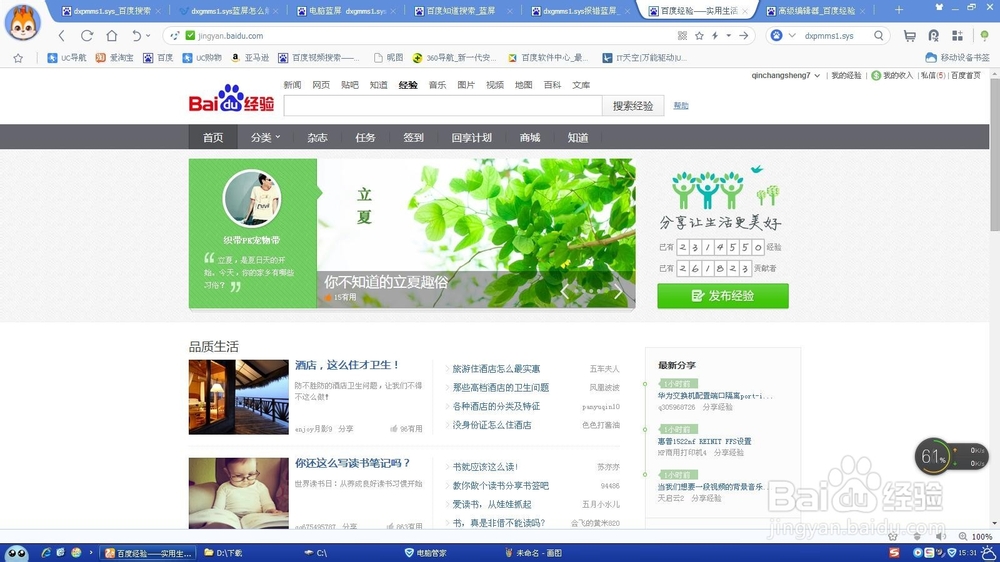The image size is (1000, 562).
Task: Expand address bar dropdown arrow
Action: (x=728, y=36)
